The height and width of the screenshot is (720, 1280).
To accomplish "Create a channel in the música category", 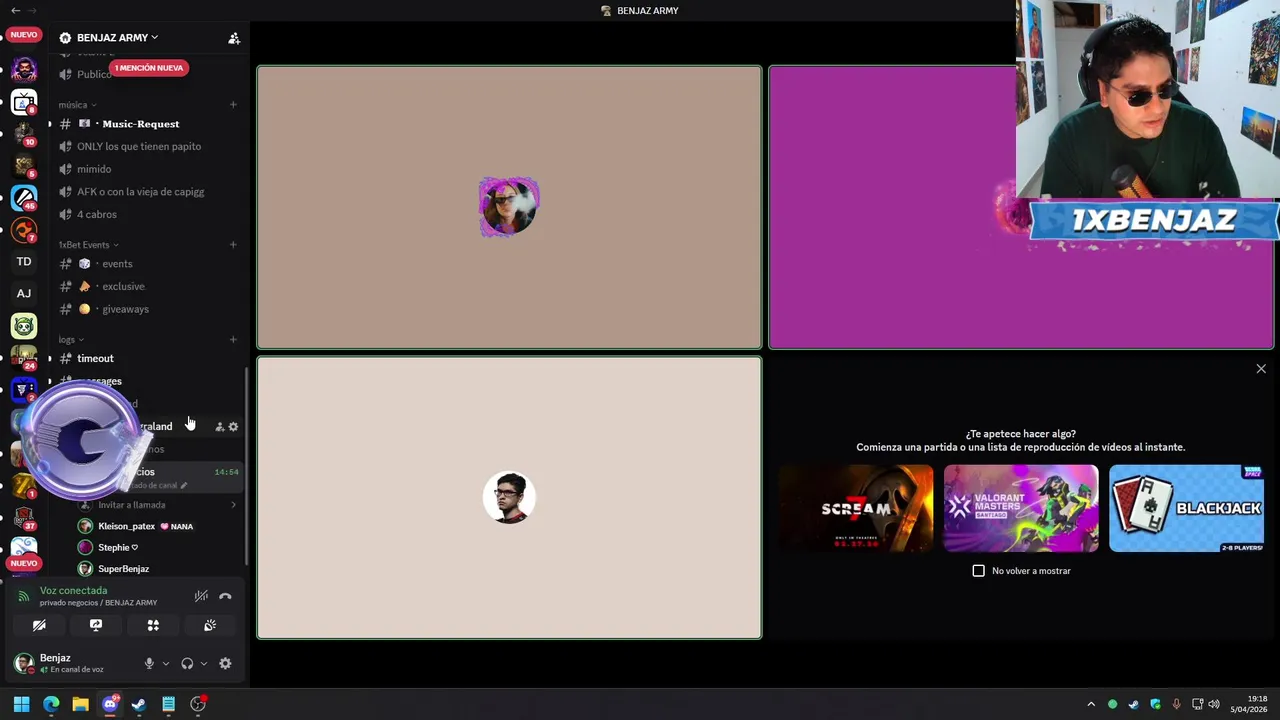I will (x=233, y=105).
